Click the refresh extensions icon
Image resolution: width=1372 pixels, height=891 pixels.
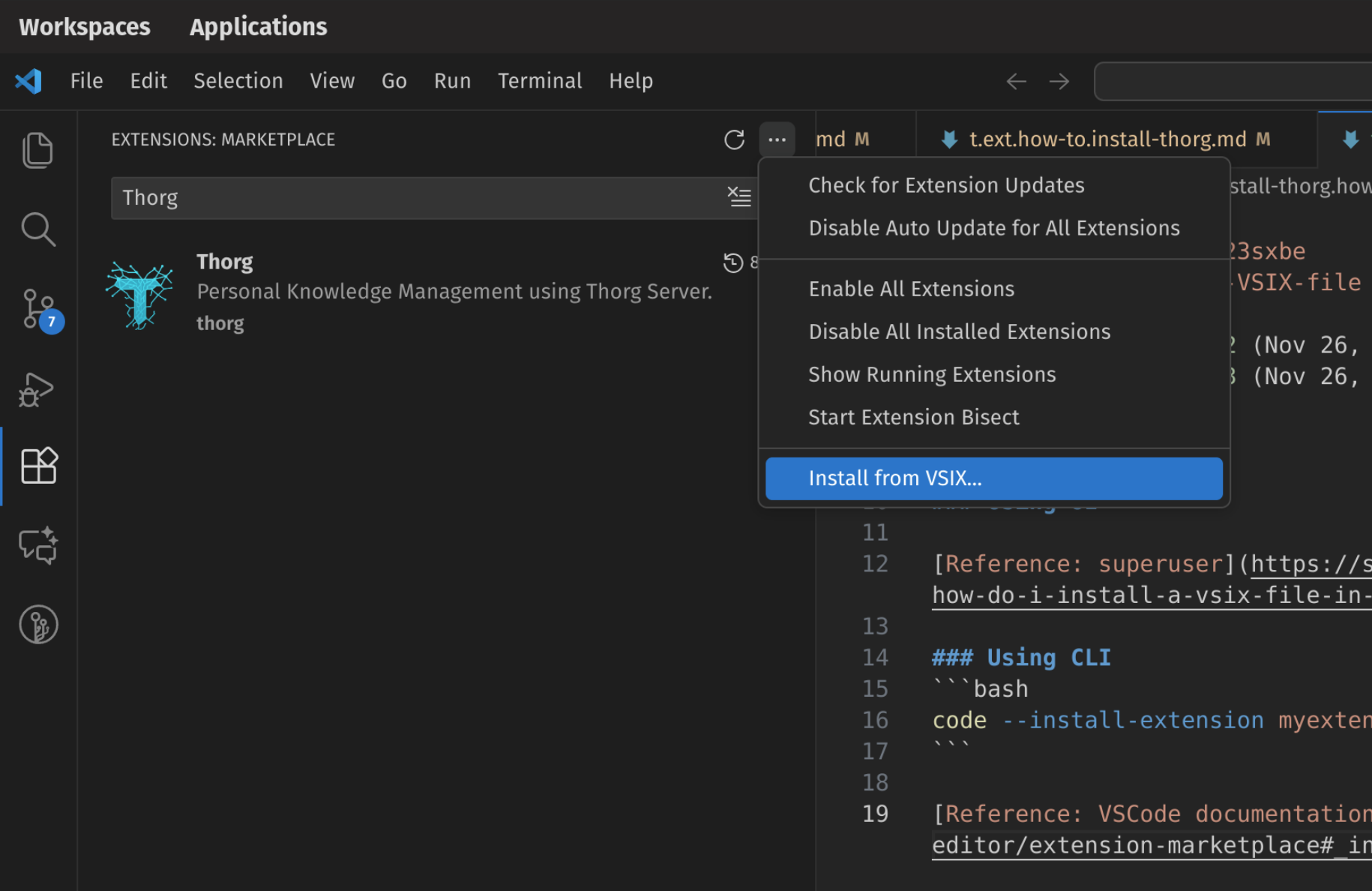tap(734, 139)
